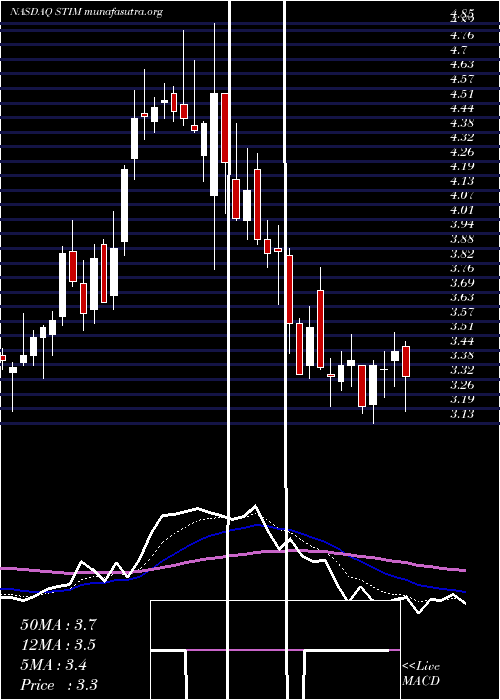
Task: Click the 3.57 price axis label
Action: 462,312
